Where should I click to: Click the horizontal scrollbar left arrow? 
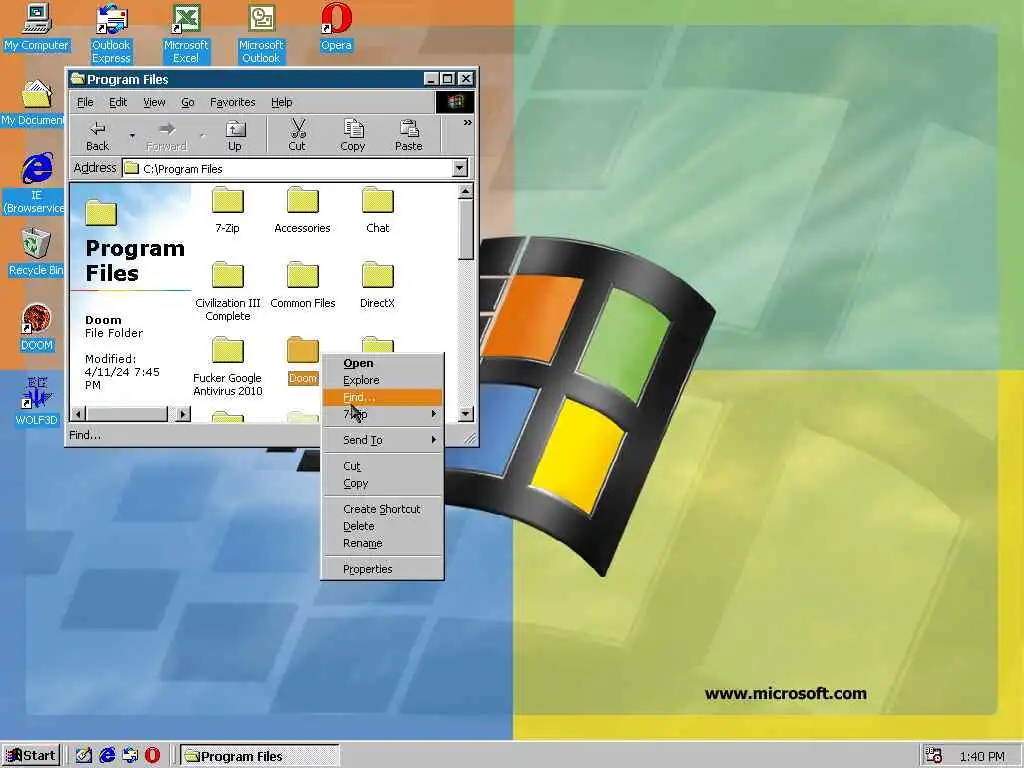tap(78, 413)
